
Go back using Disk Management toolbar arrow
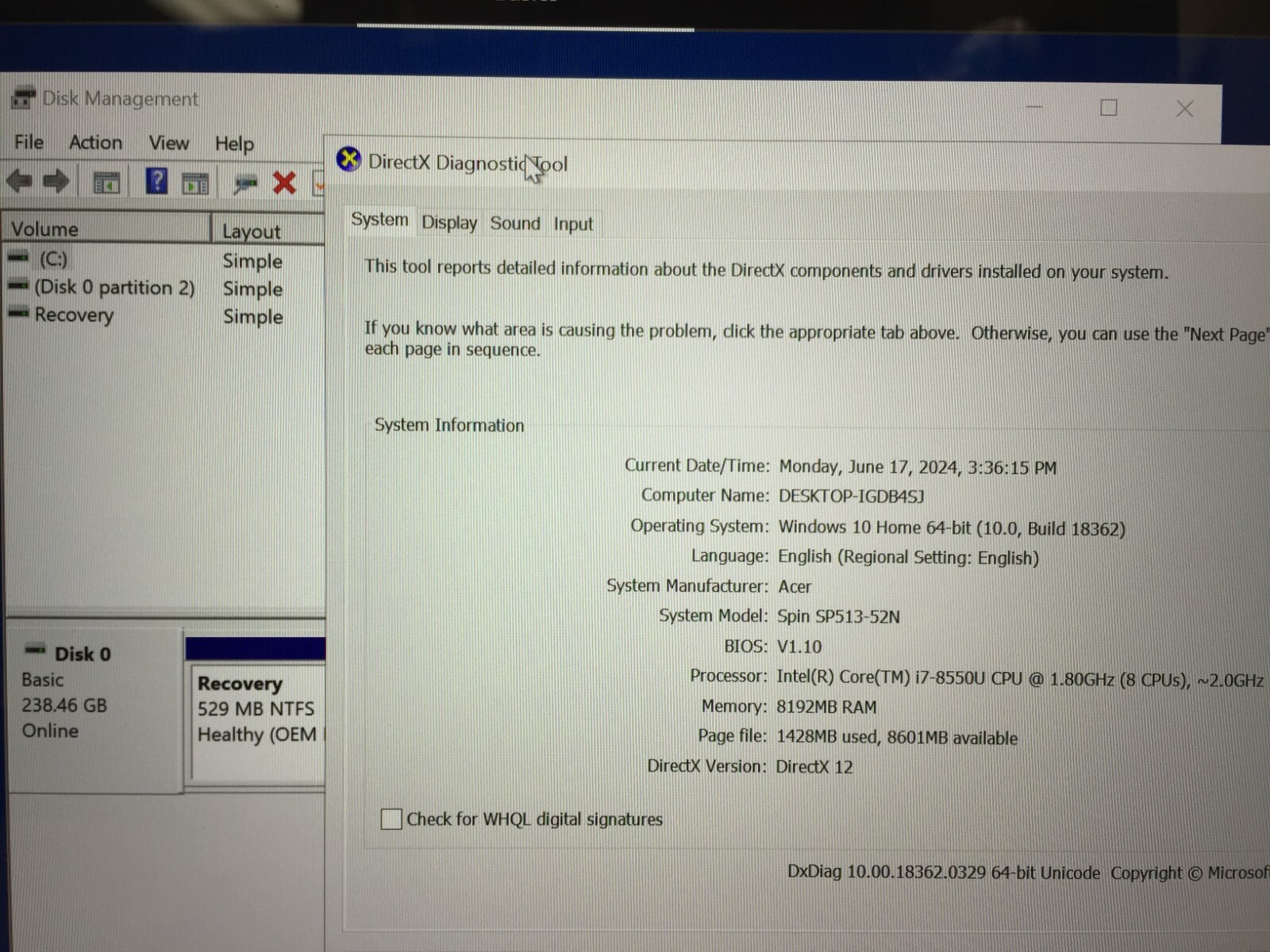point(19,182)
